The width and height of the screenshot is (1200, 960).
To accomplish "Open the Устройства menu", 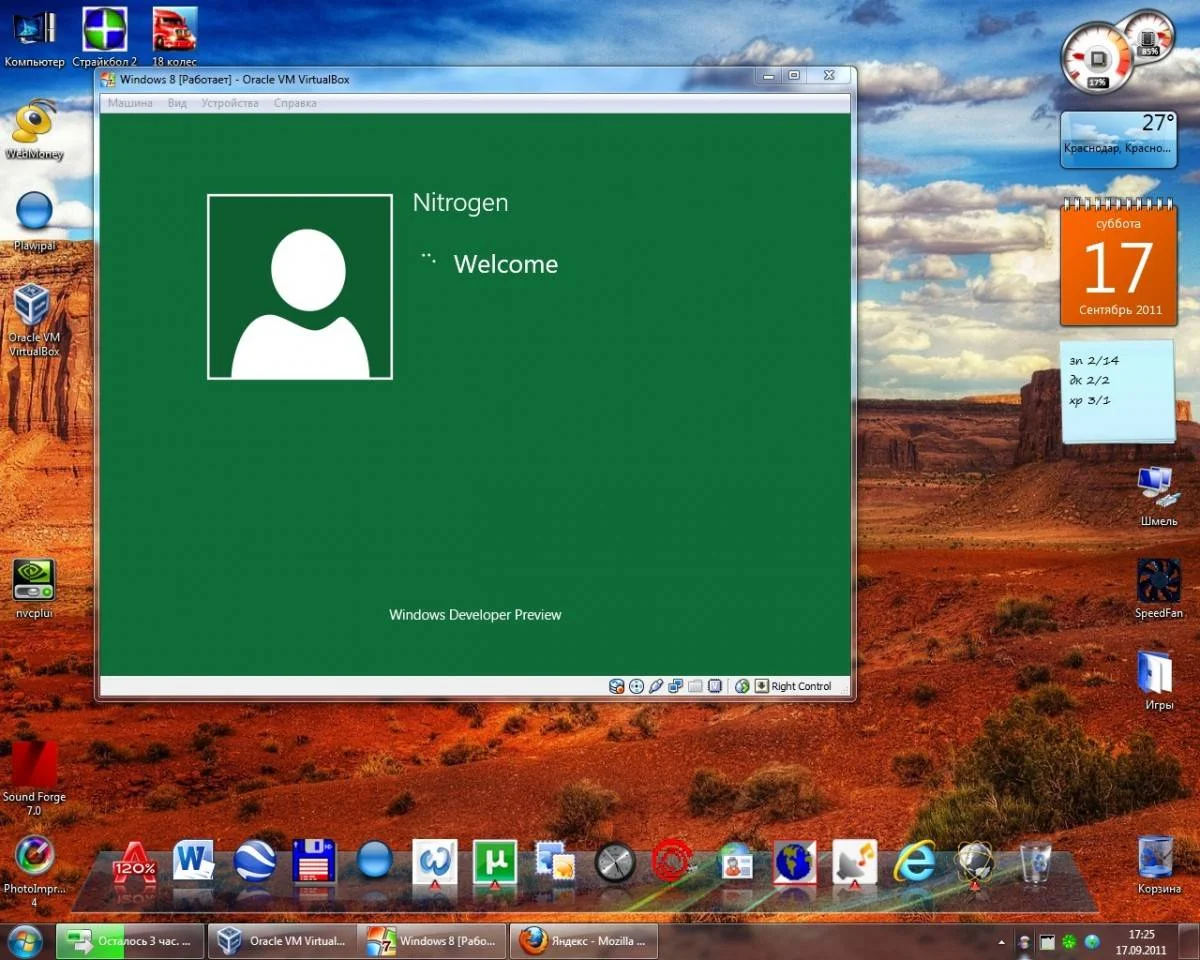I will tap(229, 103).
